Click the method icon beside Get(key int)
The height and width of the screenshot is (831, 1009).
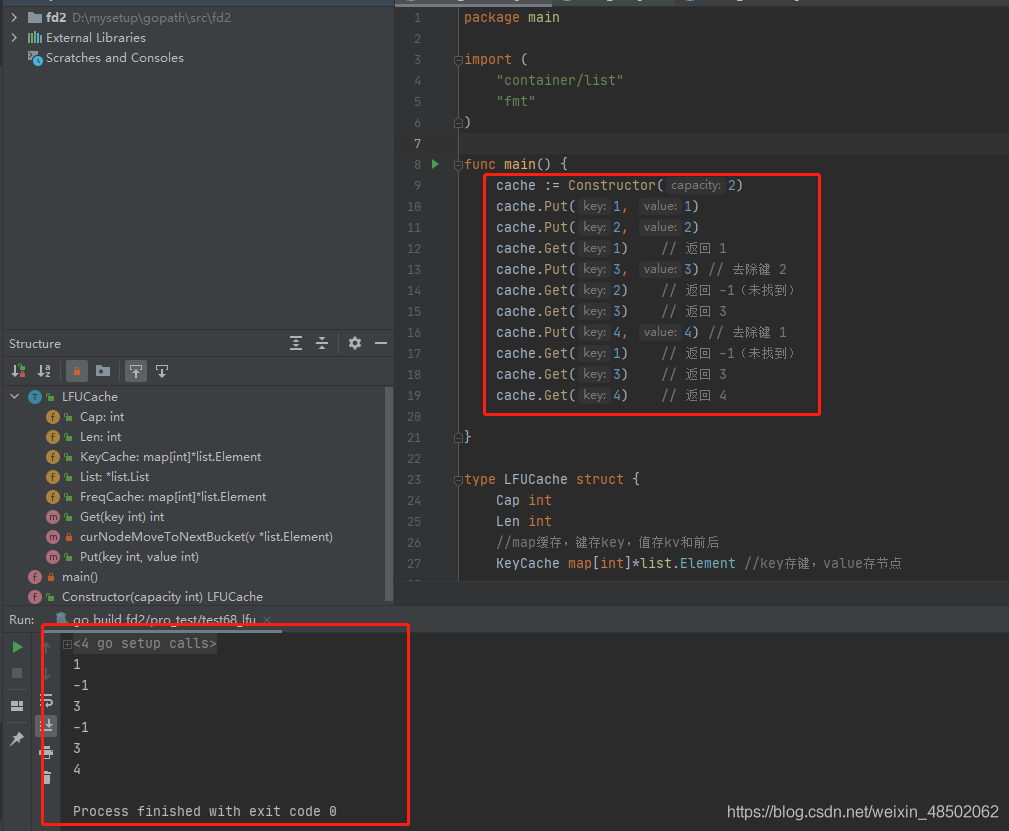(53, 516)
